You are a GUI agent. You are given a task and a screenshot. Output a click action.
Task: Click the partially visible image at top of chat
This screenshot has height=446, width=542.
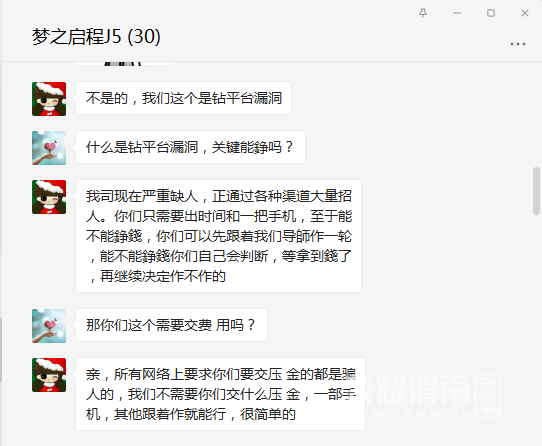123,64
